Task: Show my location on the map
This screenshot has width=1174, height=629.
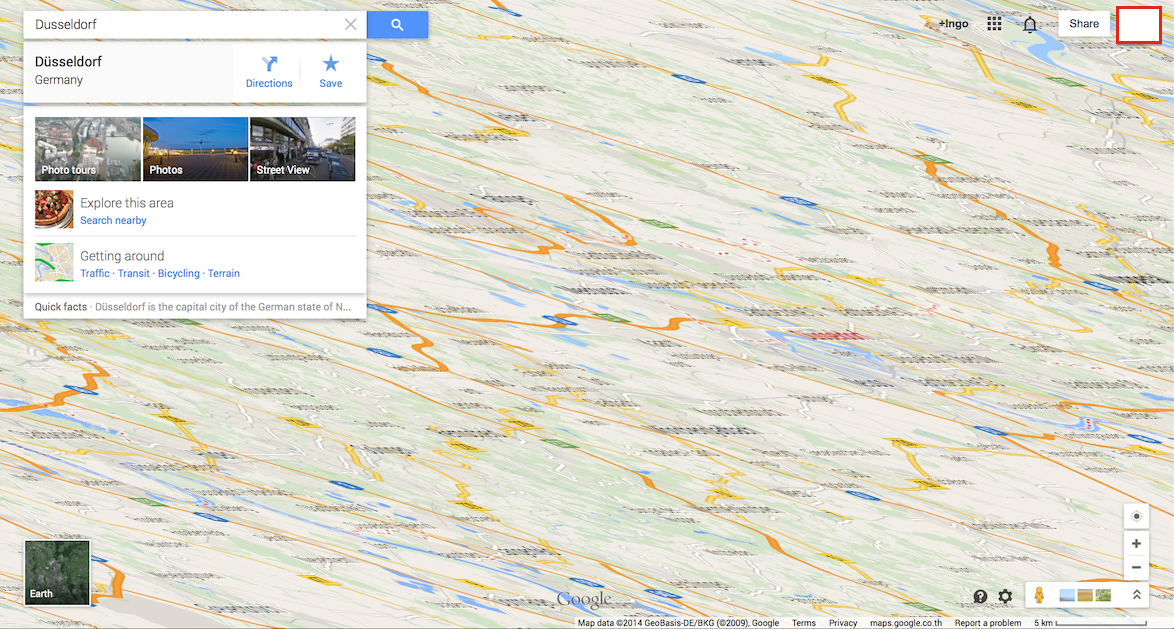Action: [1136, 517]
